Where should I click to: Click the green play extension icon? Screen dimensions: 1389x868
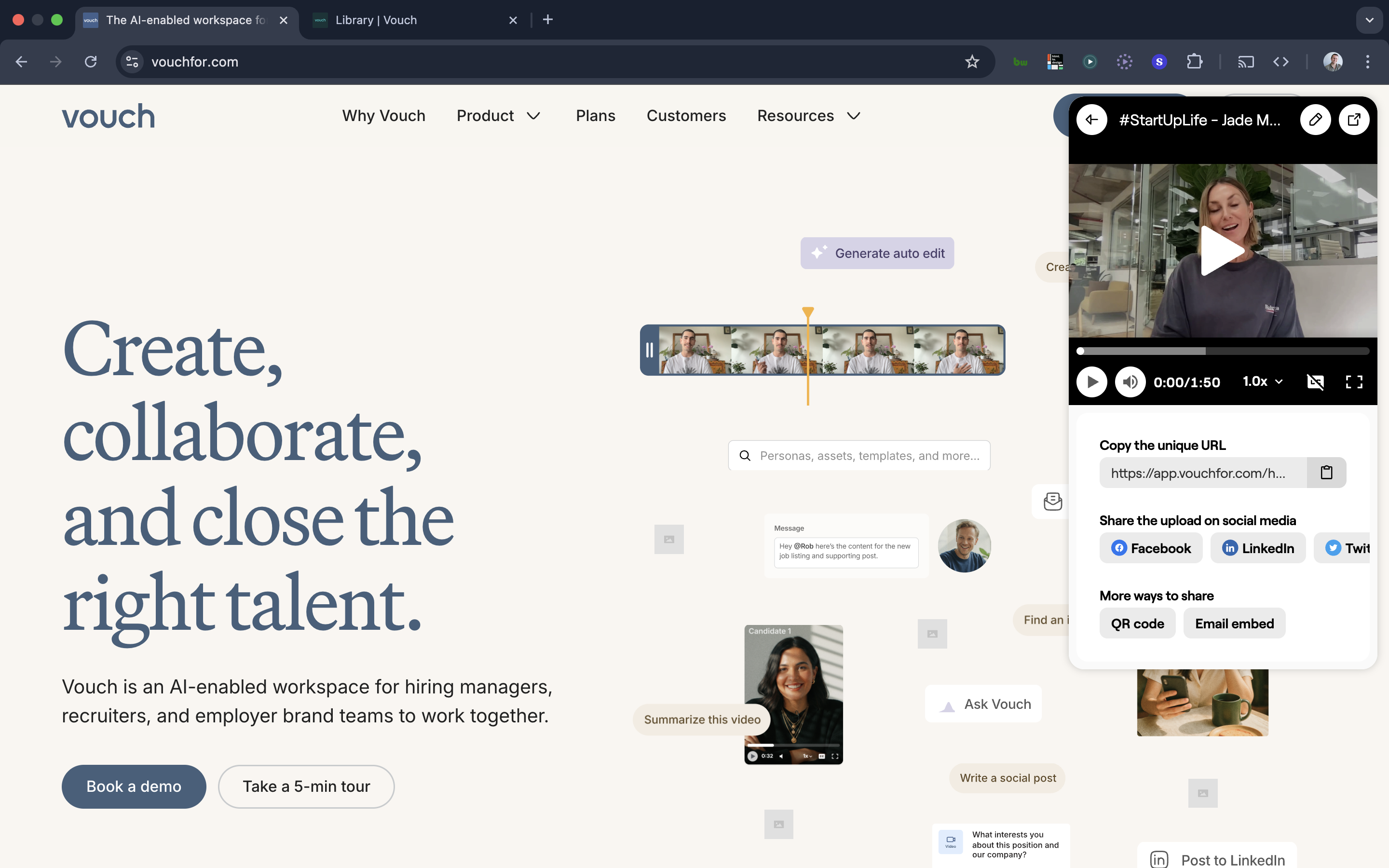click(1090, 62)
